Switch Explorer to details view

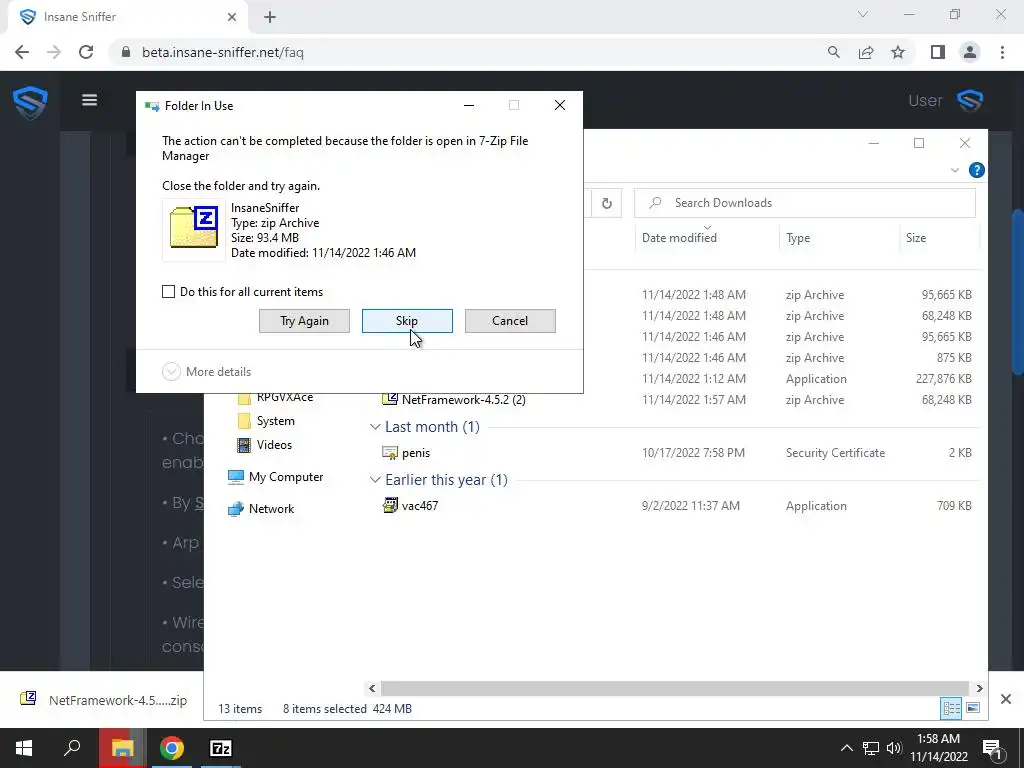coord(952,709)
